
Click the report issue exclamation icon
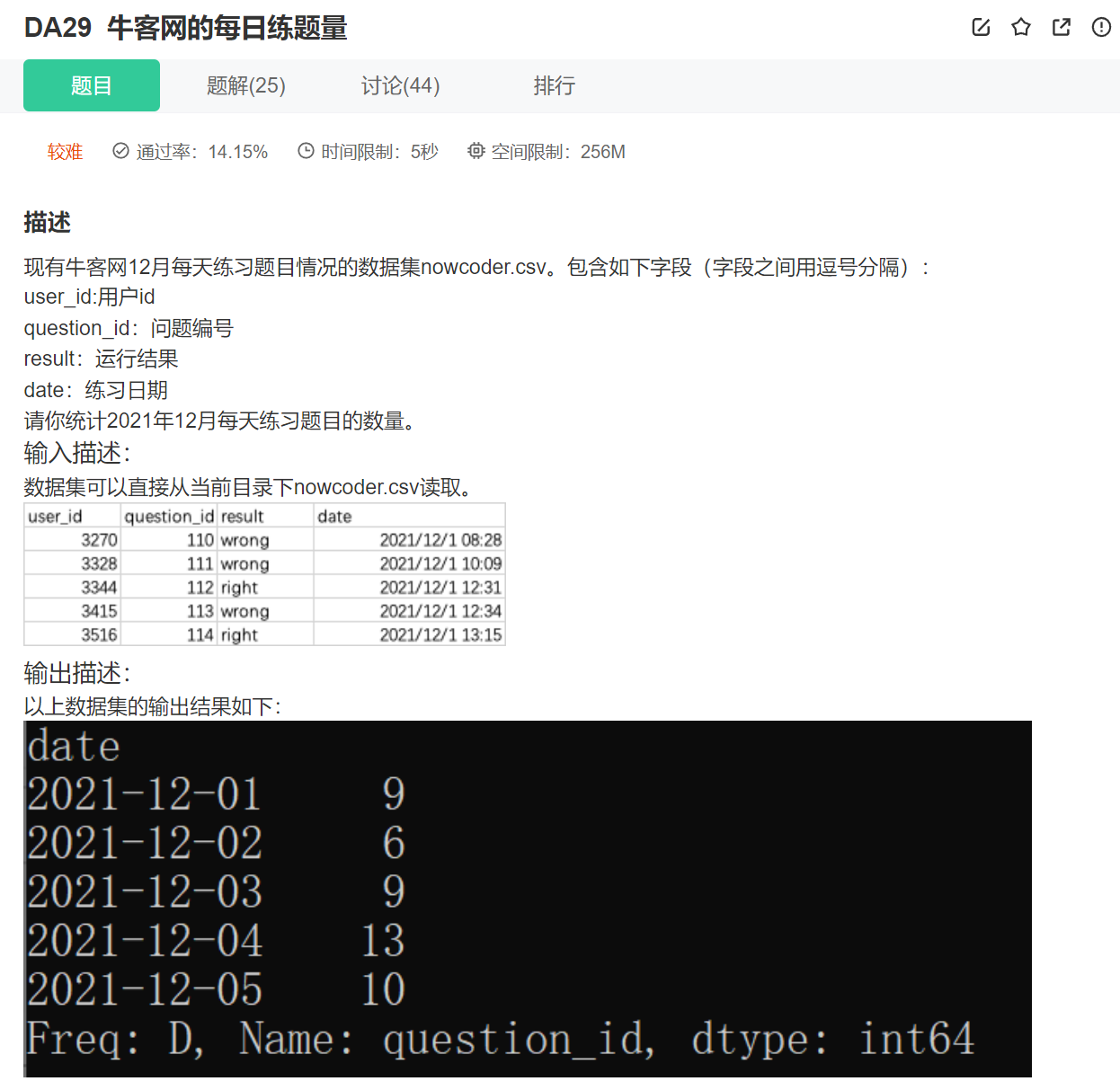coord(1101,27)
